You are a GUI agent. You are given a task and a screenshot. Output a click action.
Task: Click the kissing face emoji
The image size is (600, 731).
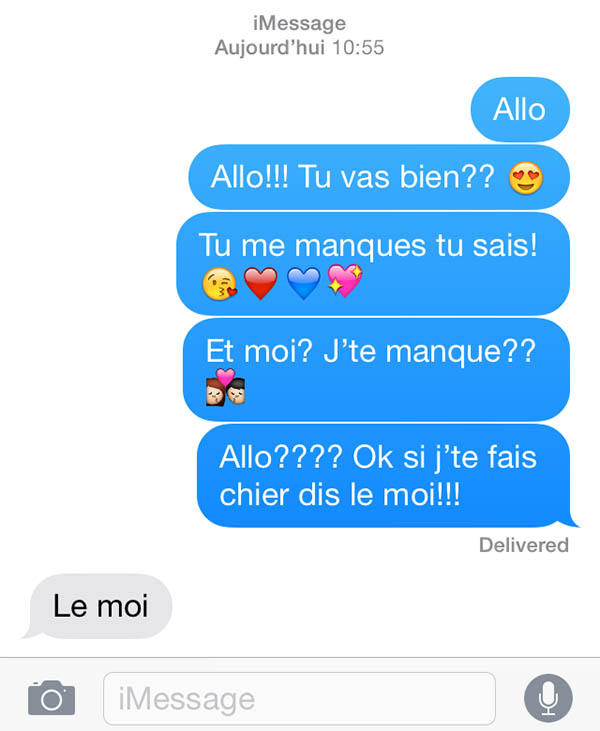tap(219, 283)
